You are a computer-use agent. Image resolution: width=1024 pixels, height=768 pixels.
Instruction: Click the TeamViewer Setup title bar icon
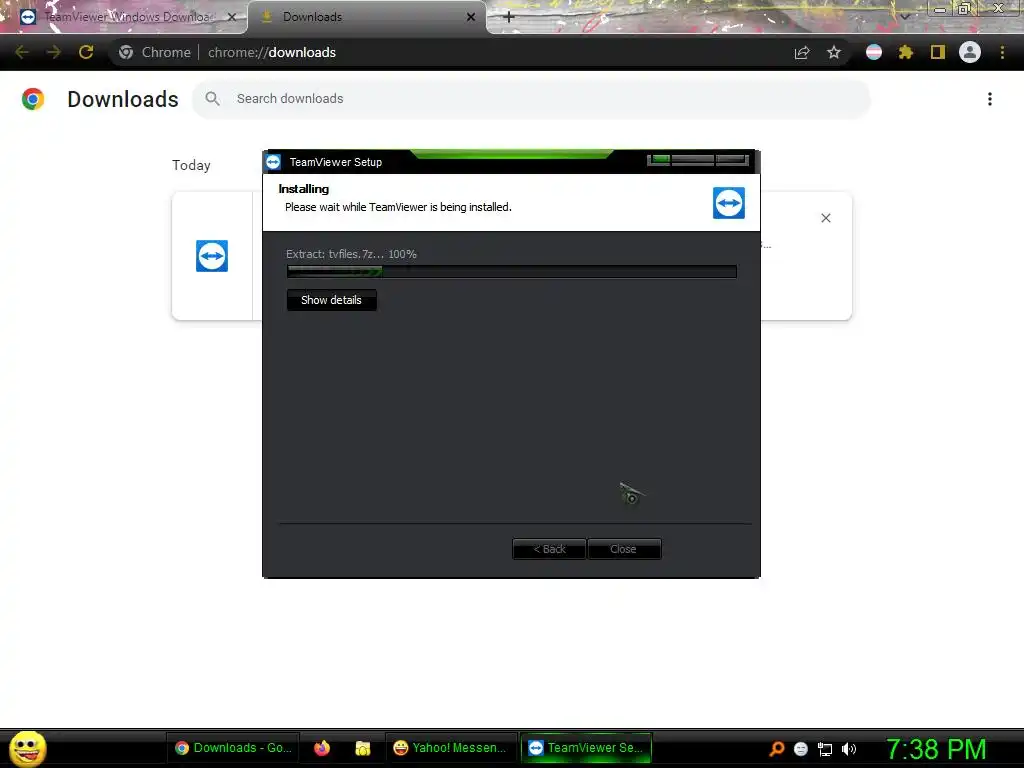coord(274,162)
